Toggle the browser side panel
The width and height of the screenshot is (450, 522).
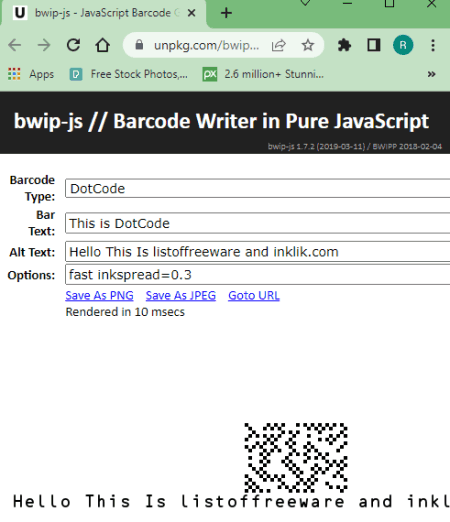coord(373,45)
